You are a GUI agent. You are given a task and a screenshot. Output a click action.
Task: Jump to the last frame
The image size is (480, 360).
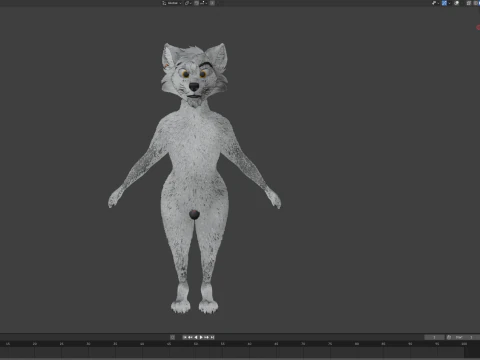tap(212, 337)
